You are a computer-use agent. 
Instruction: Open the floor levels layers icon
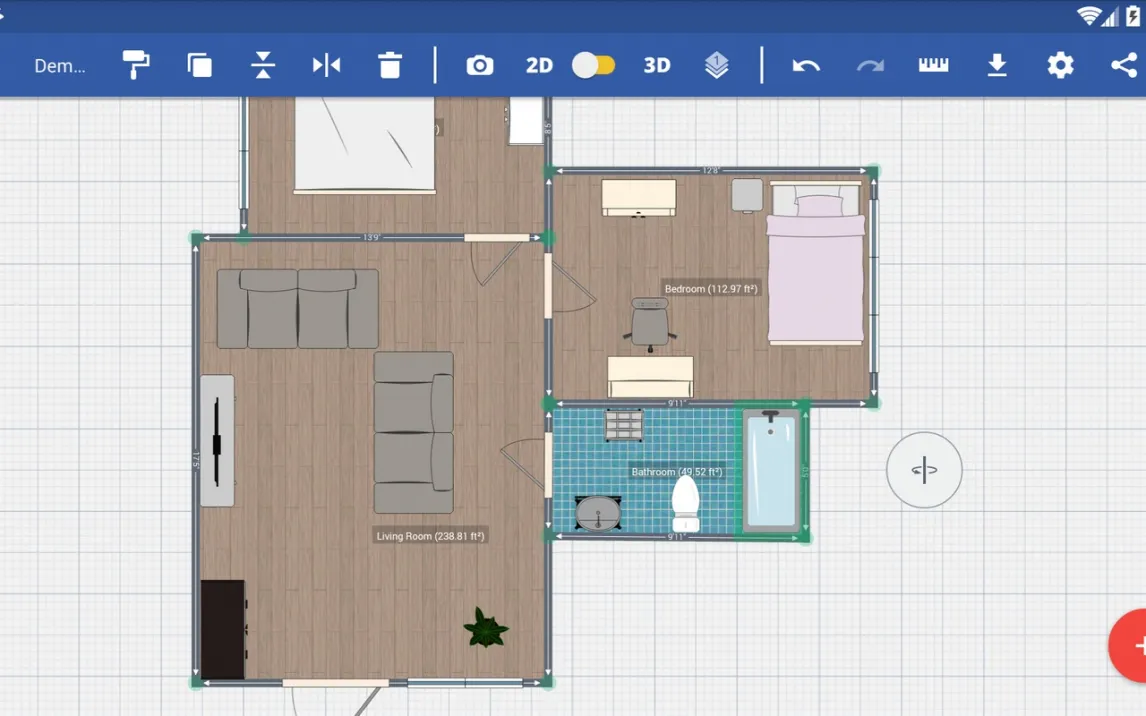tap(717, 65)
